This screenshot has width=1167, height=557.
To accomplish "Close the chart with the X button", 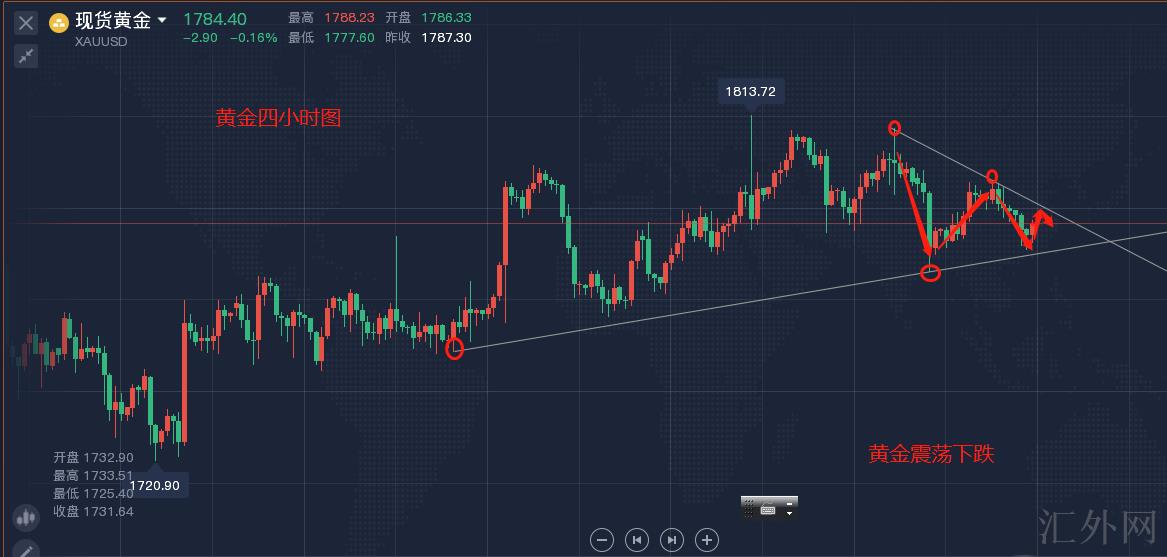I will [x=26, y=22].
